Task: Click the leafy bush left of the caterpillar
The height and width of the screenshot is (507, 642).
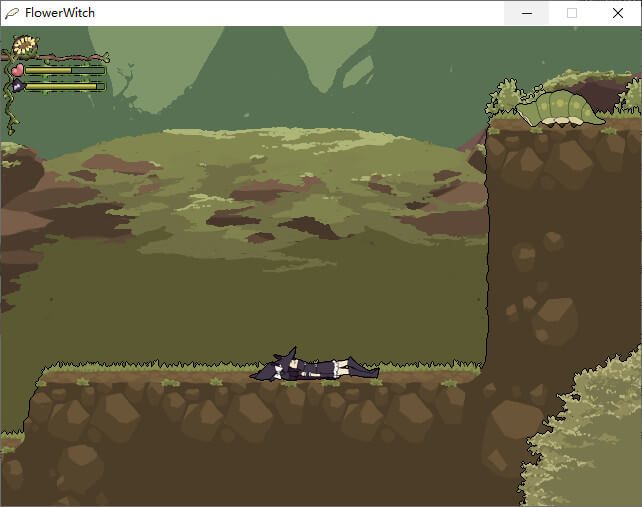Action: click(506, 98)
